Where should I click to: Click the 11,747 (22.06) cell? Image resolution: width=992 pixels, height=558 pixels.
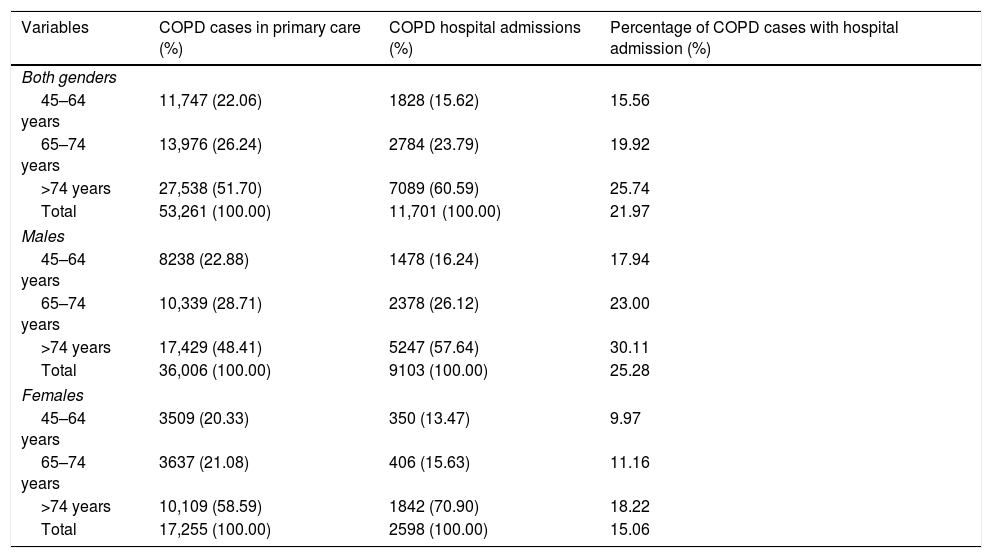point(210,100)
